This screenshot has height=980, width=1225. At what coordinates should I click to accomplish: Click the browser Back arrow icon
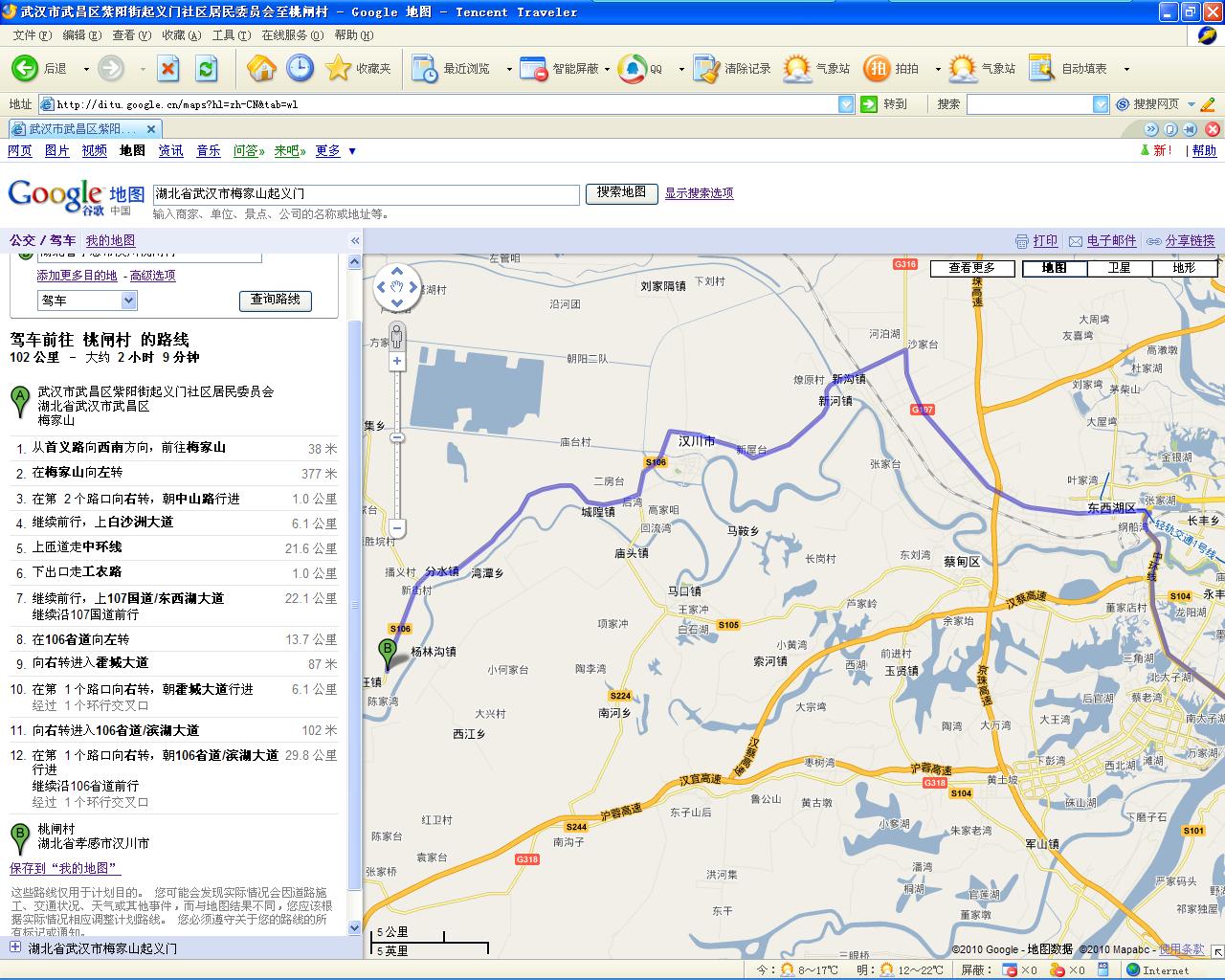[24, 68]
